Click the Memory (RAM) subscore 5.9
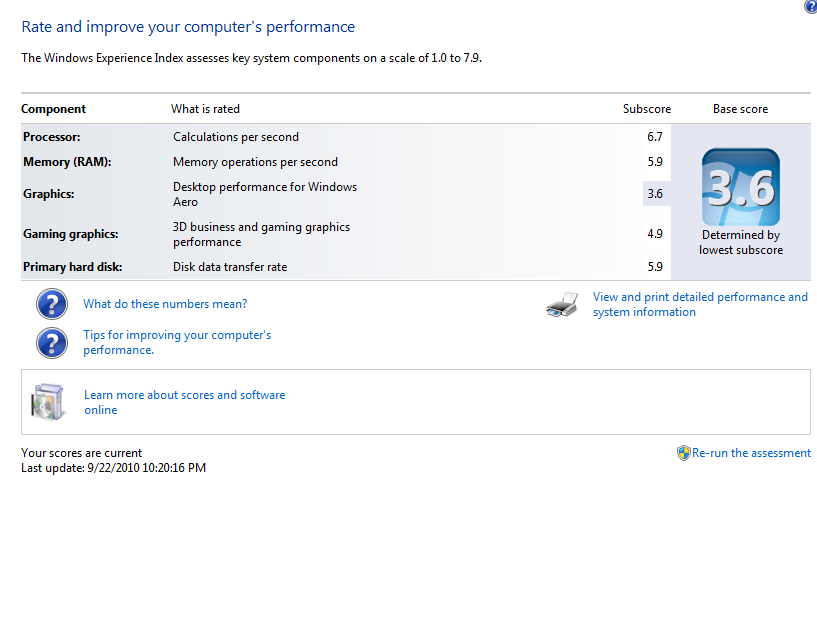The width and height of the screenshot is (817, 629). coord(655,162)
